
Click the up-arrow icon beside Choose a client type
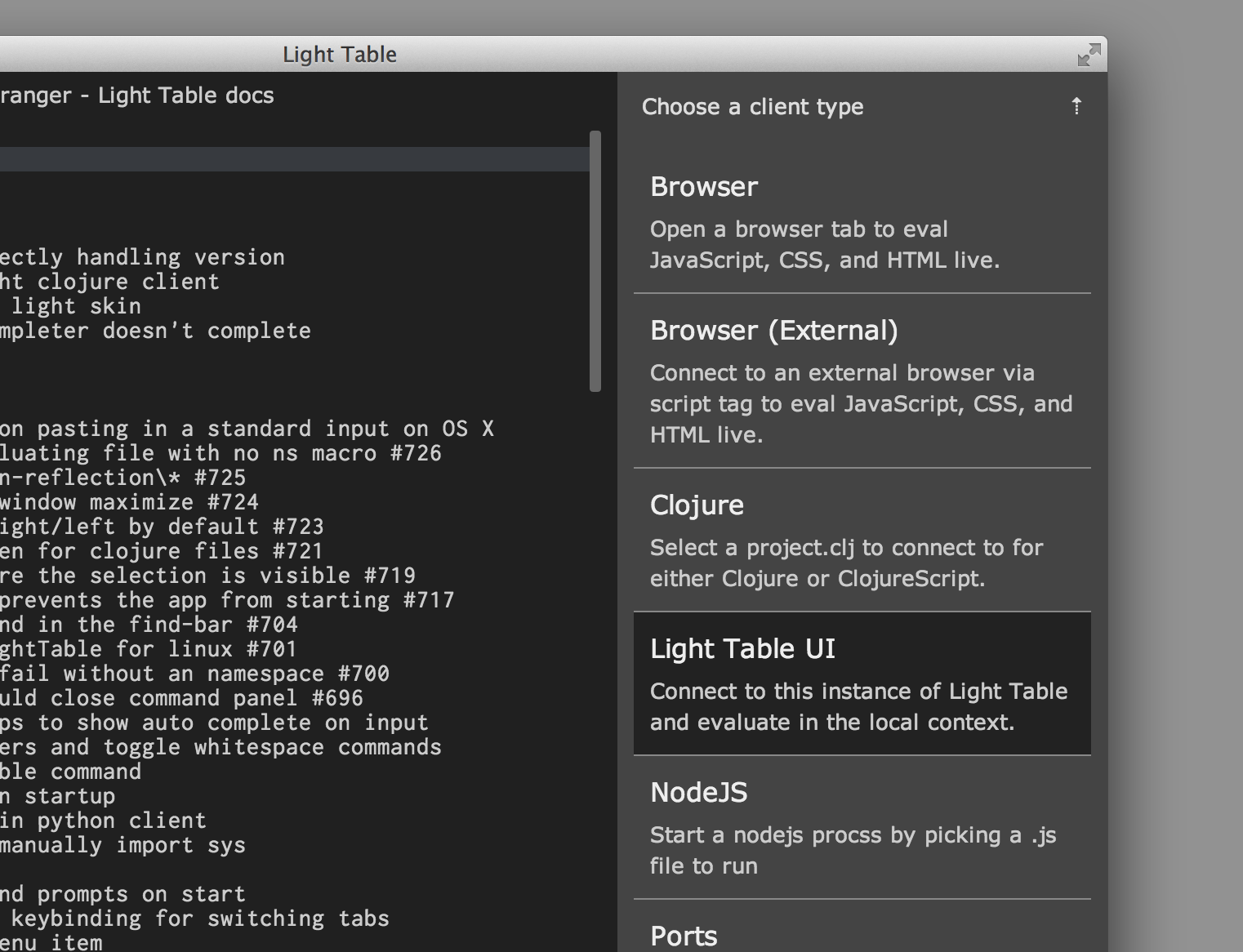click(x=1076, y=106)
